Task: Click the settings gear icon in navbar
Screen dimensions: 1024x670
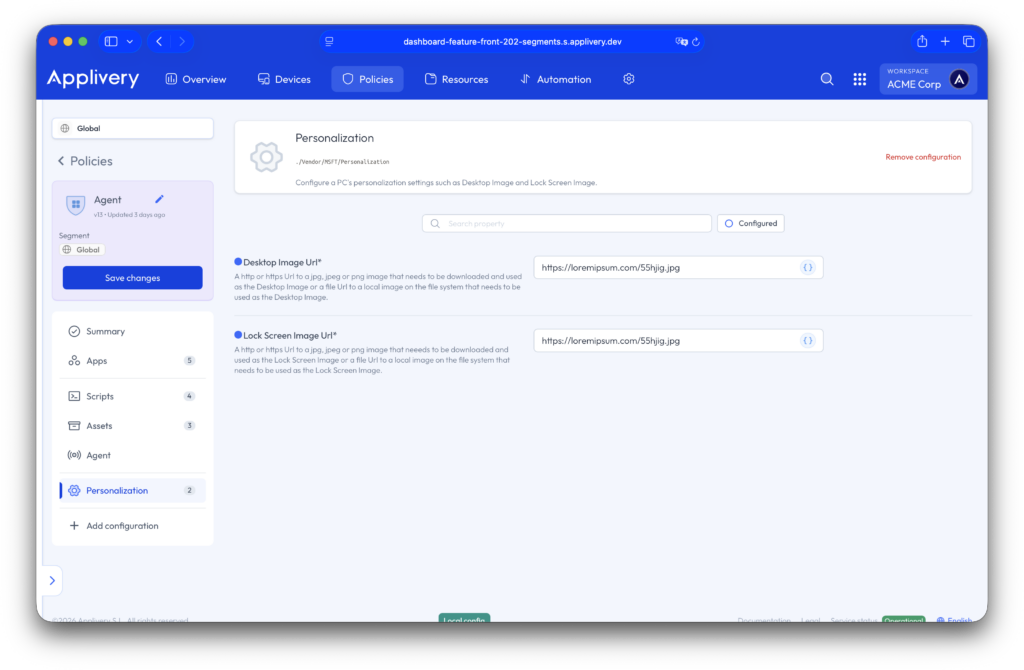Action: click(628, 79)
